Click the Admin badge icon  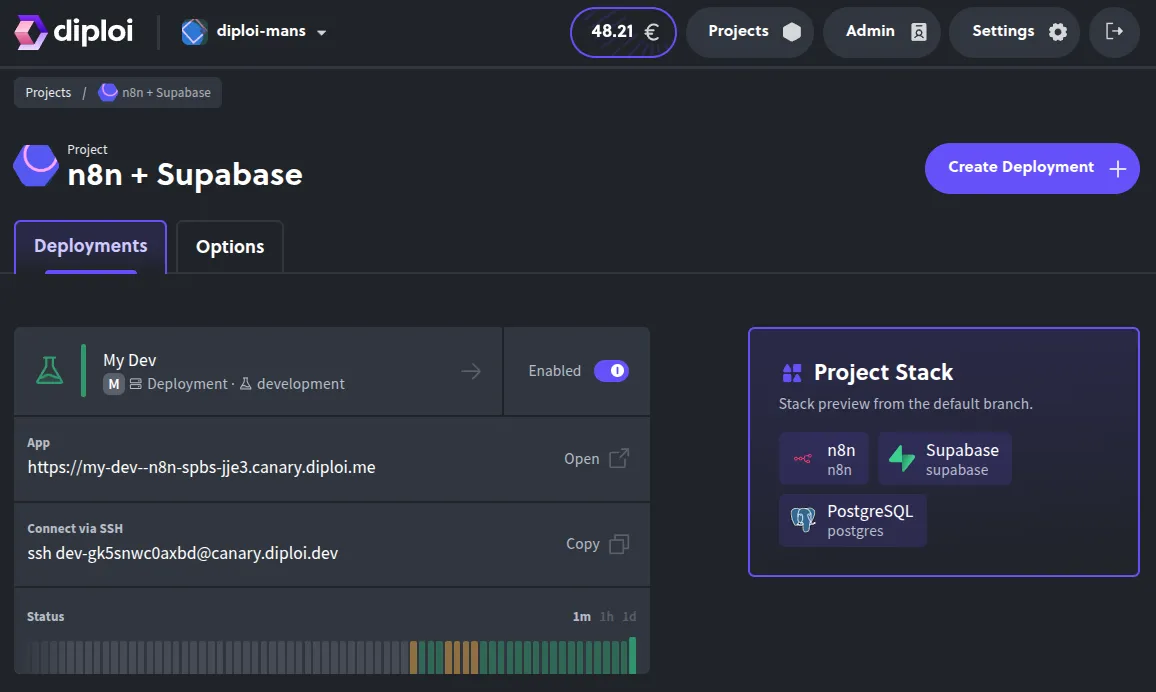point(916,31)
